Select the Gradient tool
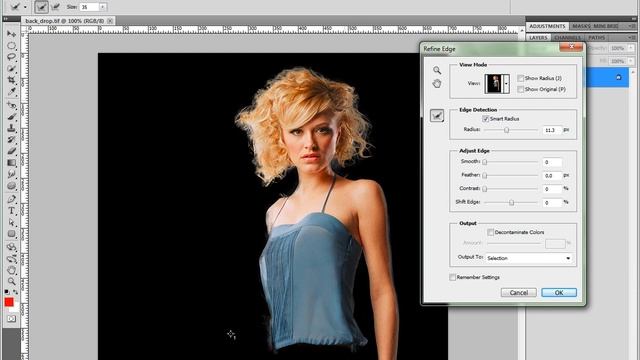This screenshot has height=360, width=640. (x=11, y=163)
